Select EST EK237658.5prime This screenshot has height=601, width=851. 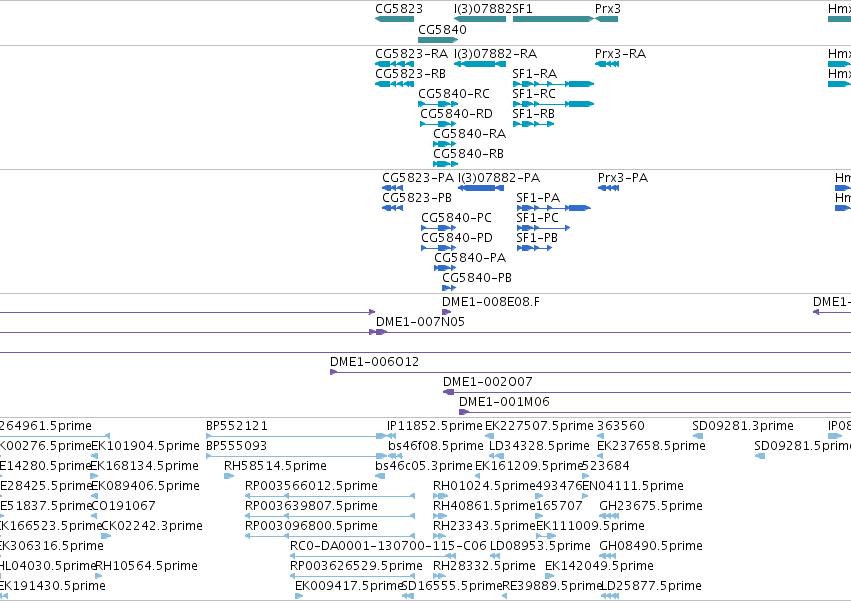pos(600,456)
